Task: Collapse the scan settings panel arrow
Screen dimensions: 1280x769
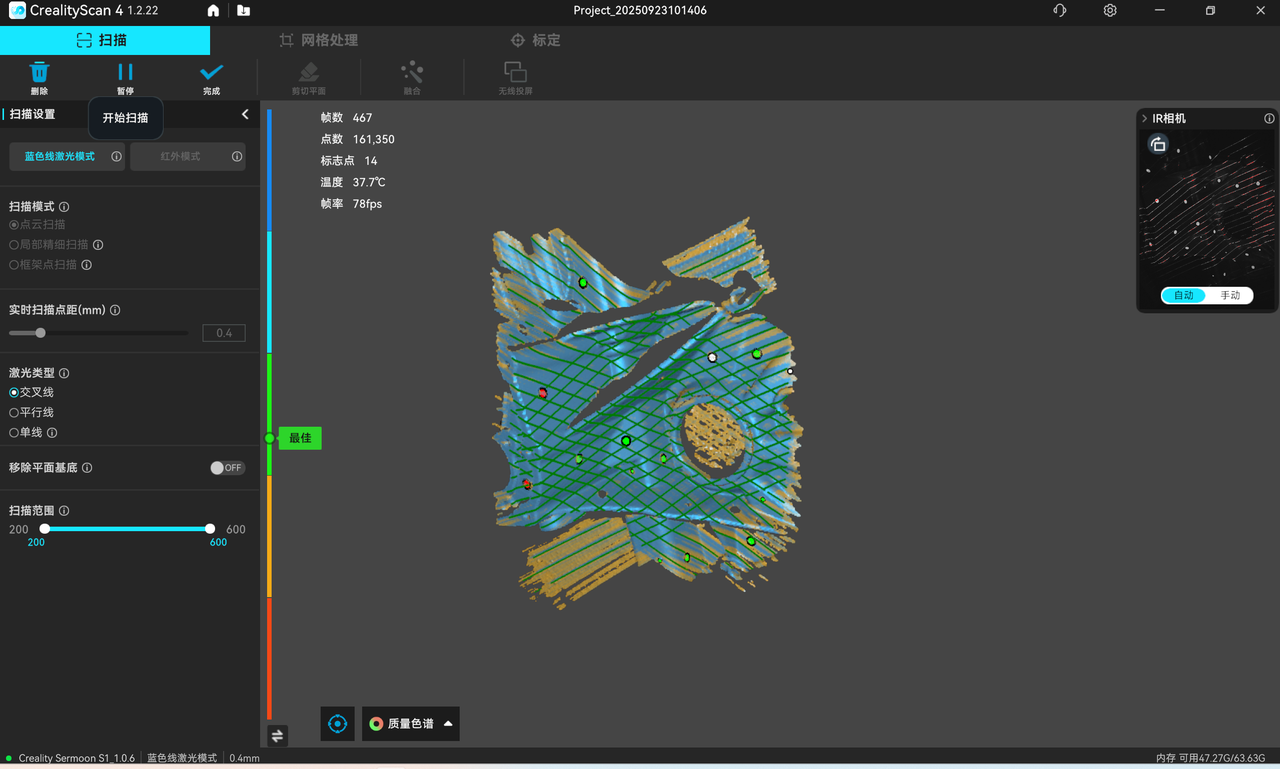Action: pos(245,115)
